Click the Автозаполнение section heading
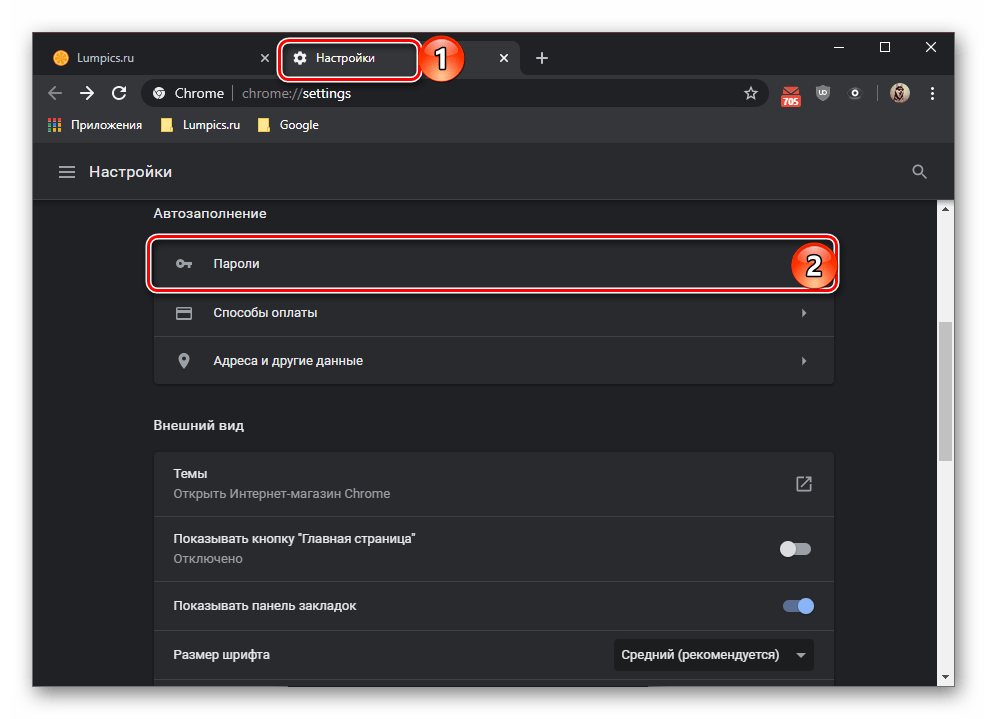Viewport: 987px width, 719px height. click(210, 213)
